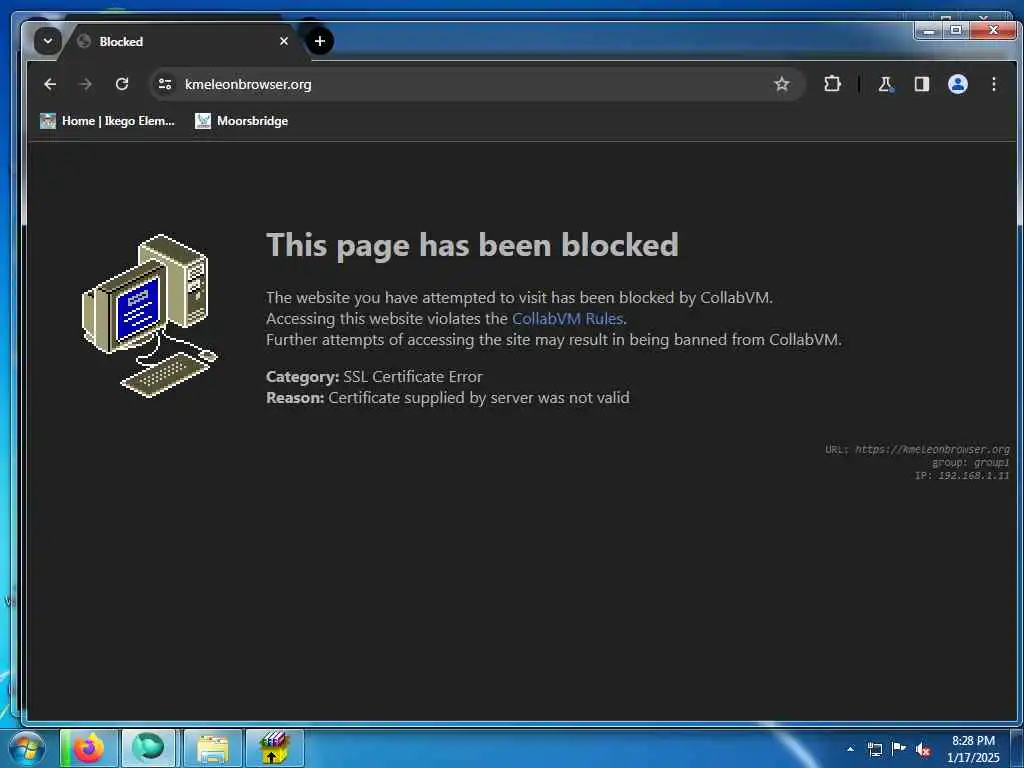Reload the kmeleonbrowser.org page
Screen dimensions: 1024x768
122,84
